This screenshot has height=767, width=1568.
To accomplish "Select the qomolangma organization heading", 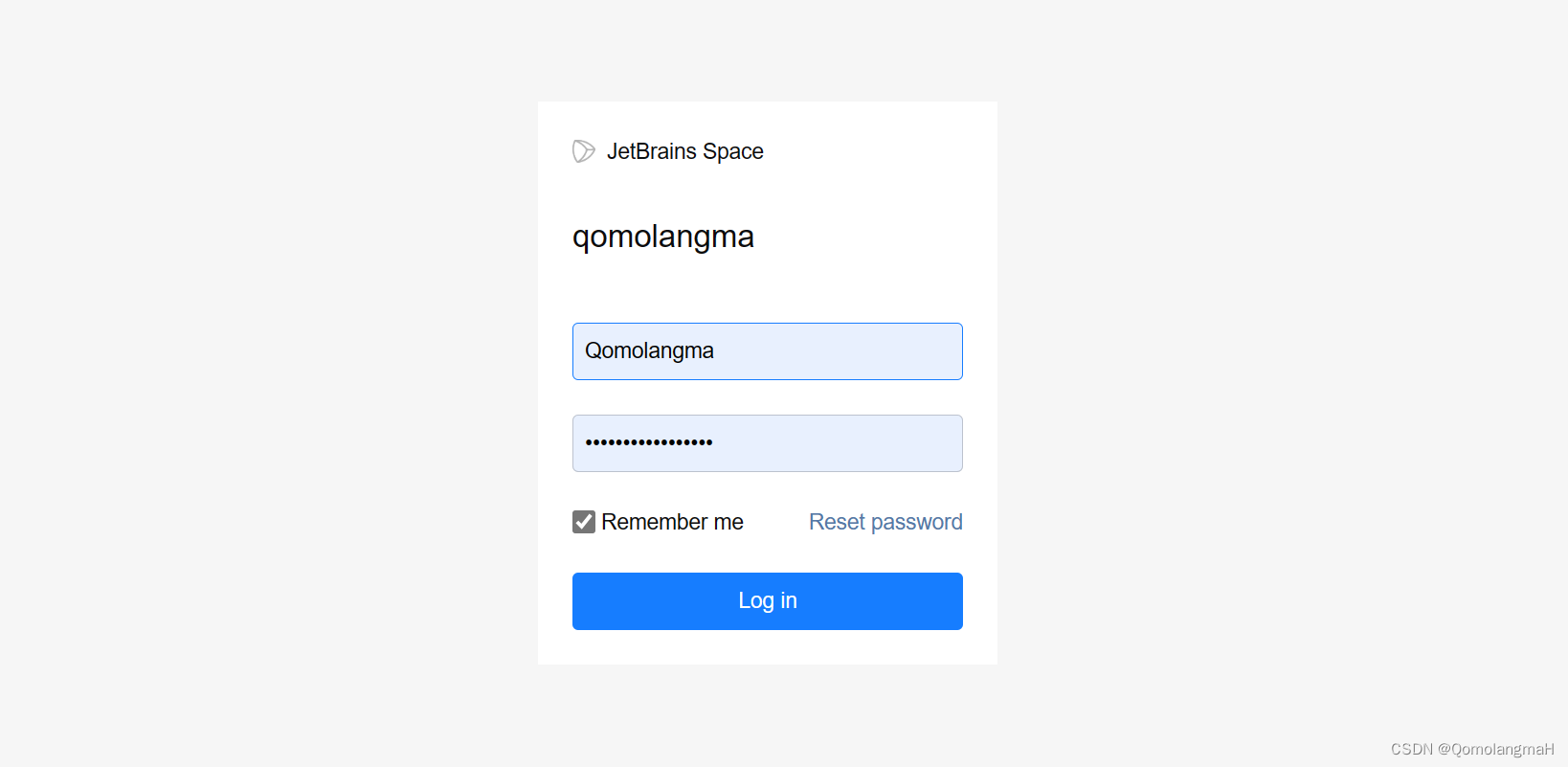I will click(x=663, y=237).
